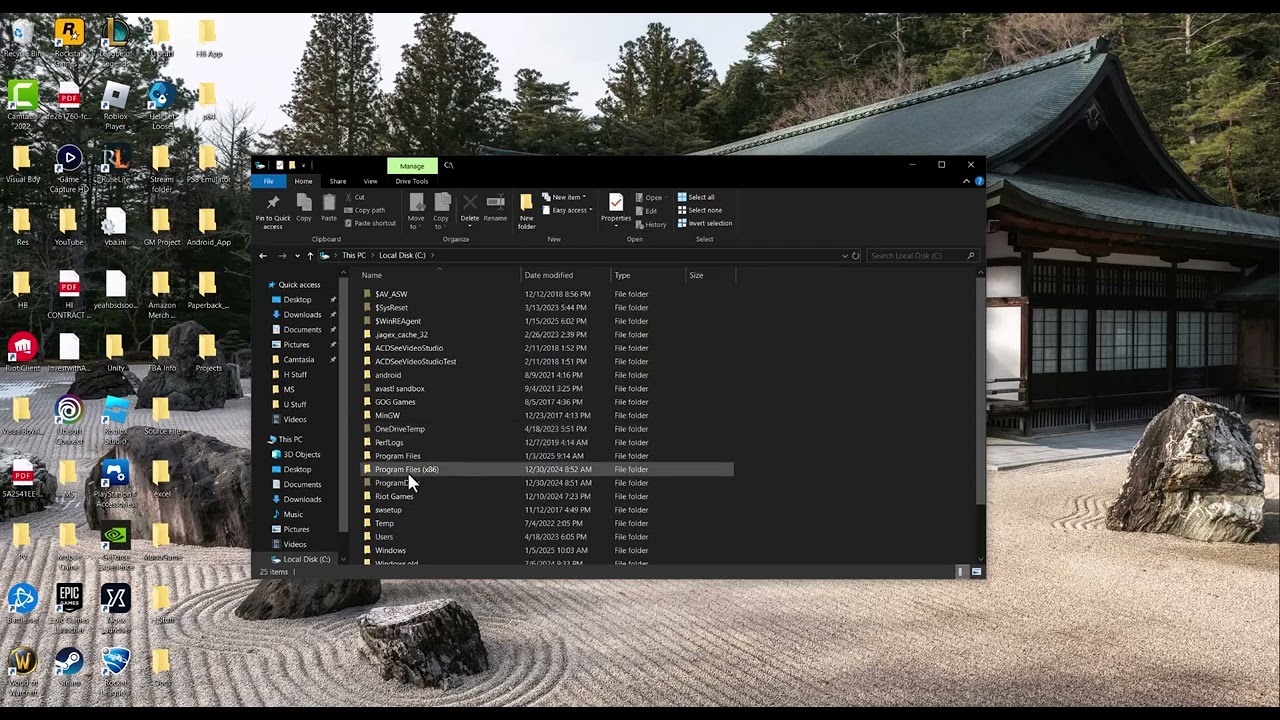This screenshot has height=720, width=1280.
Task: Select the Users folder row
Action: (x=547, y=537)
